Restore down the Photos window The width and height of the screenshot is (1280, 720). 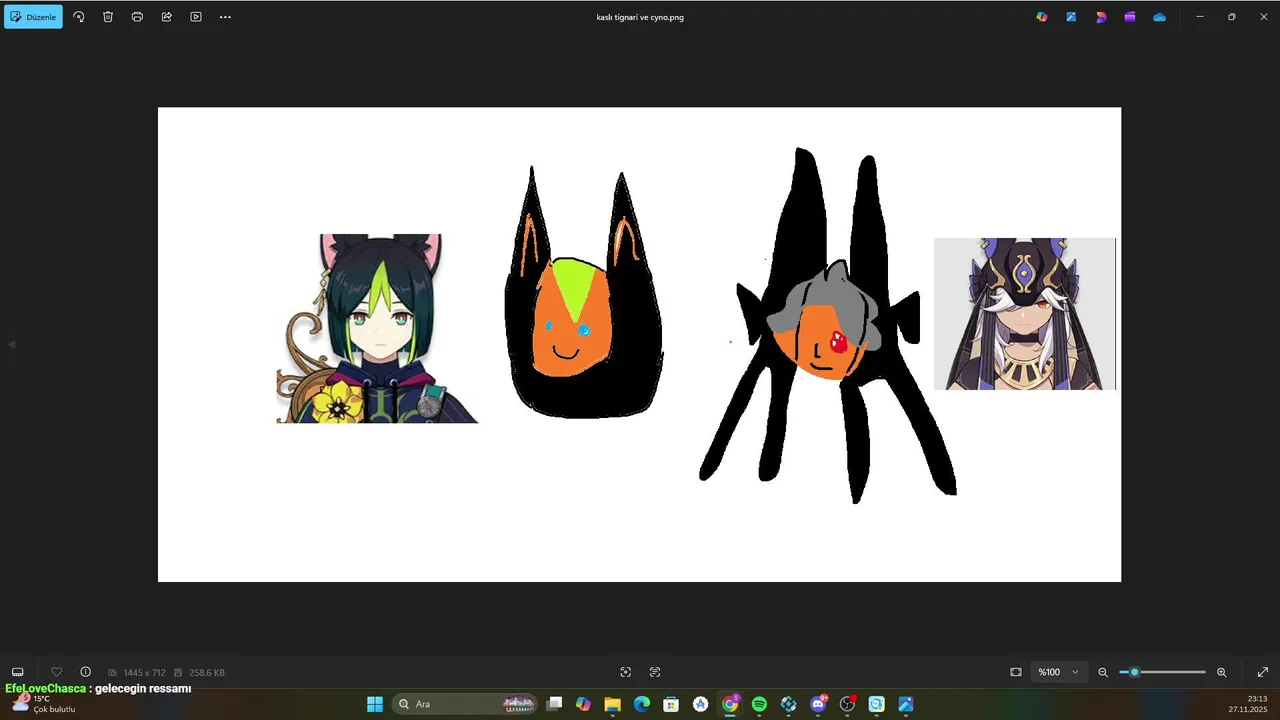coord(1232,17)
